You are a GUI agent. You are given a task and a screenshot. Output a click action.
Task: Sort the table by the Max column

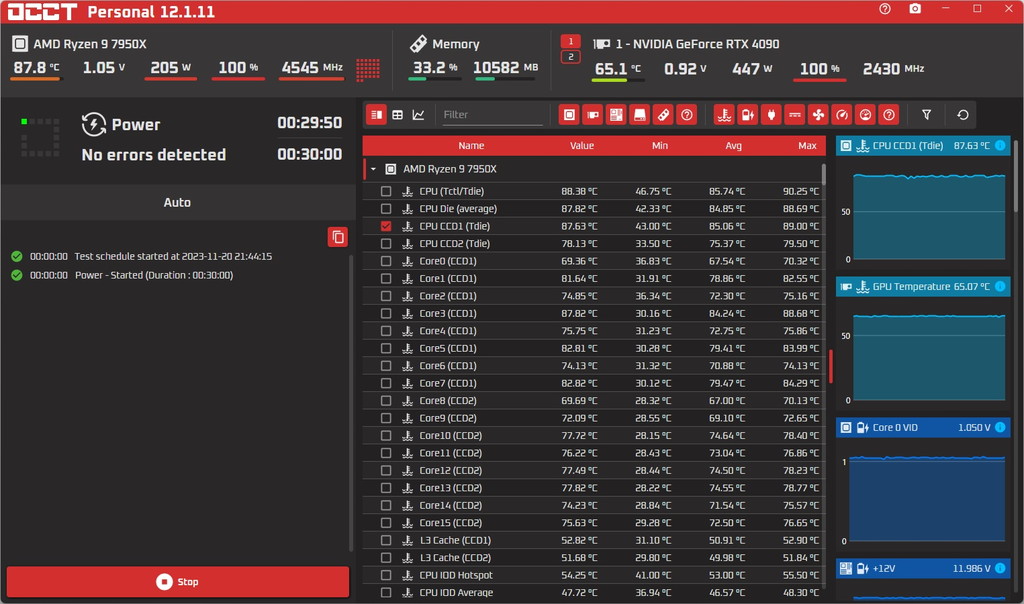tap(807, 146)
